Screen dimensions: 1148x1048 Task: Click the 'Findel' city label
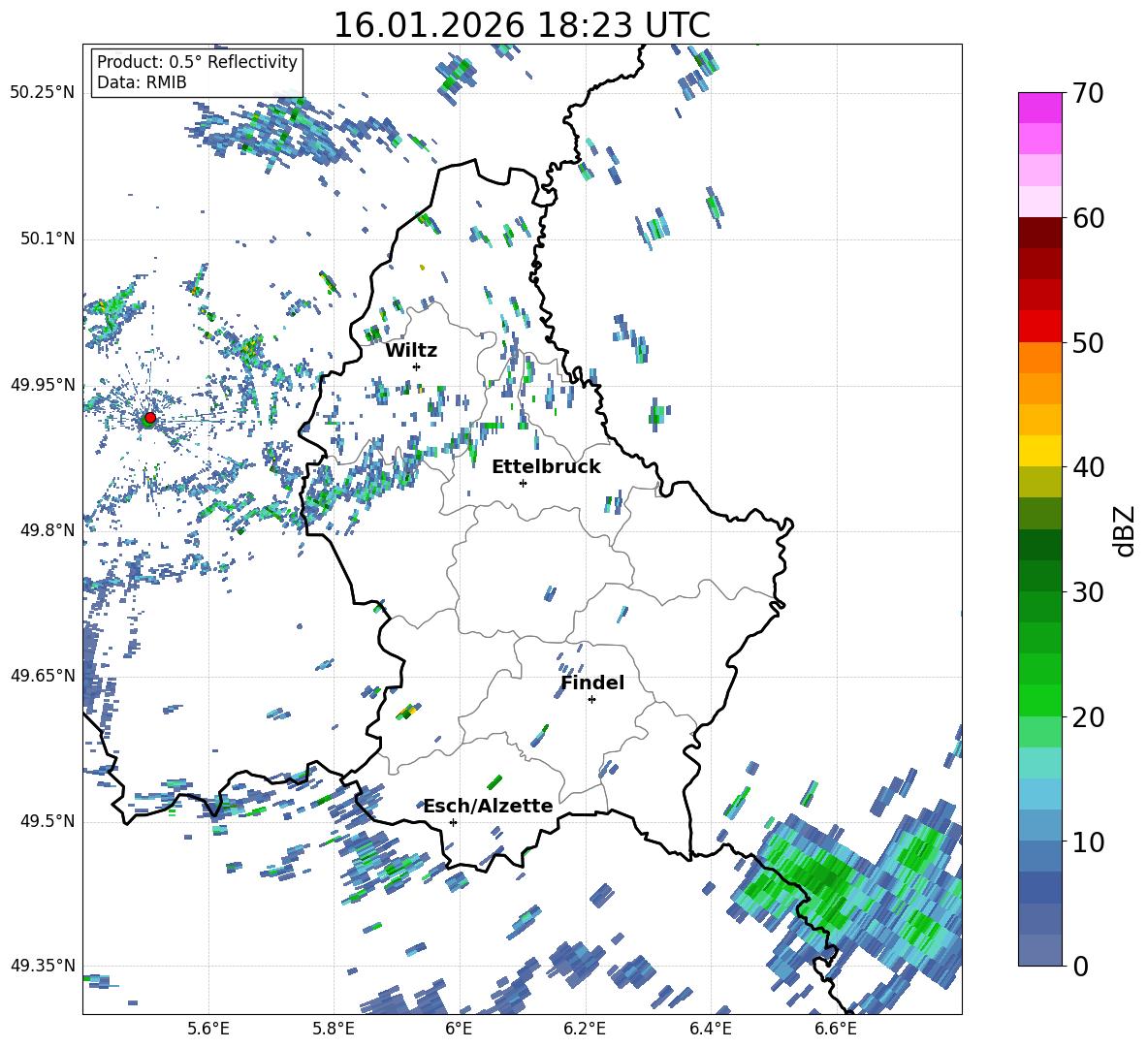(592, 683)
